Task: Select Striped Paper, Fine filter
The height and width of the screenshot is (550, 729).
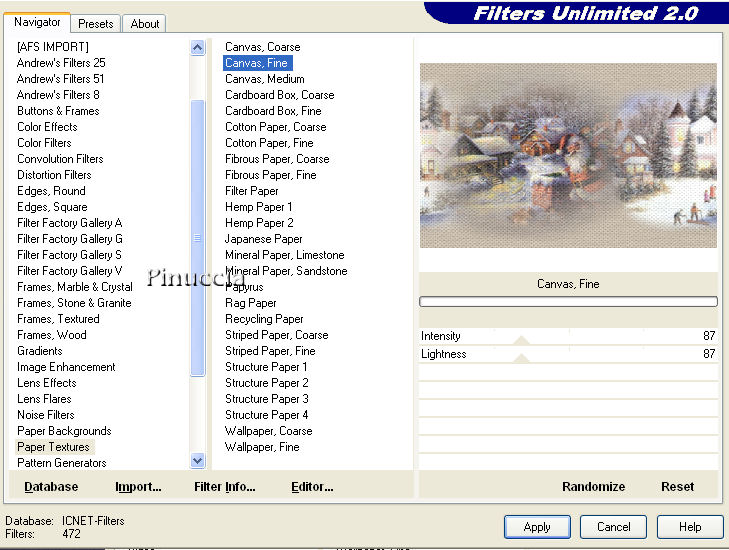Action: (270, 351)
